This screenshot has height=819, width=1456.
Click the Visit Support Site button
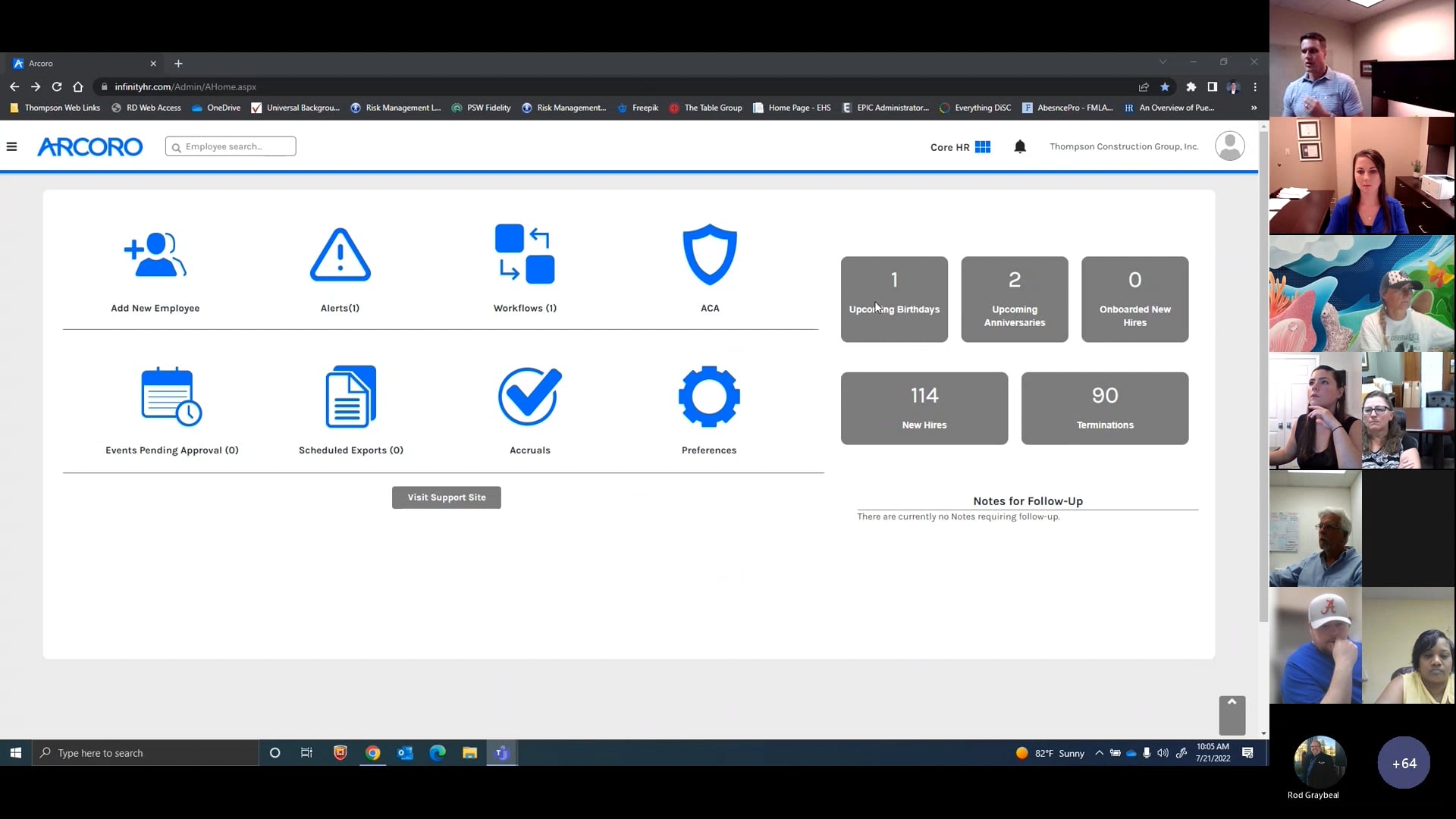tap(446, 497)
